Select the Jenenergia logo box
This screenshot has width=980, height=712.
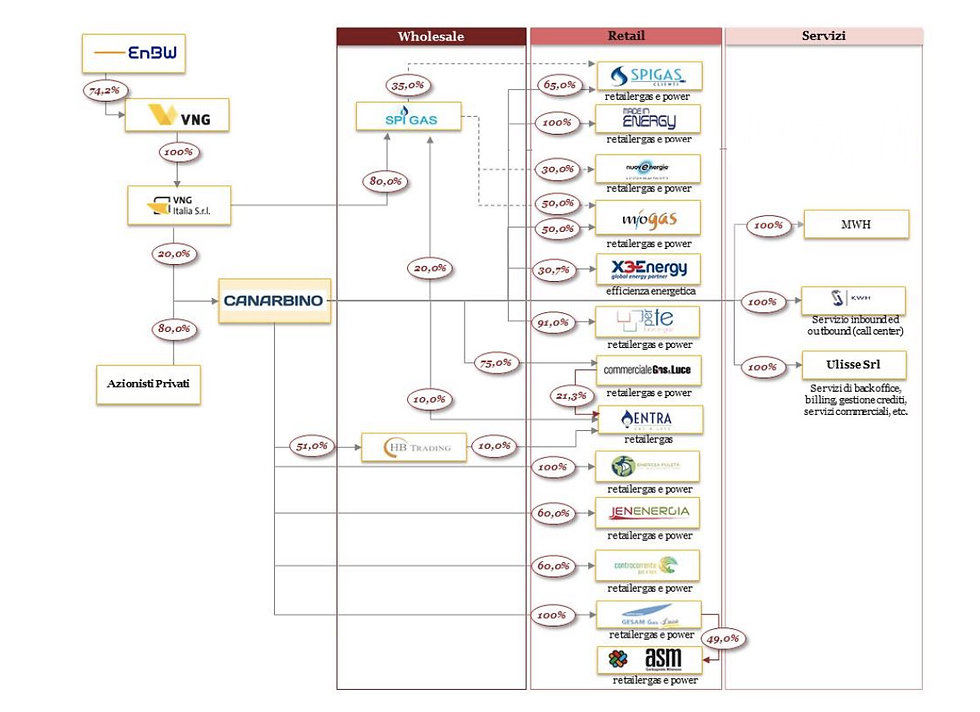[x=648, y=513]
